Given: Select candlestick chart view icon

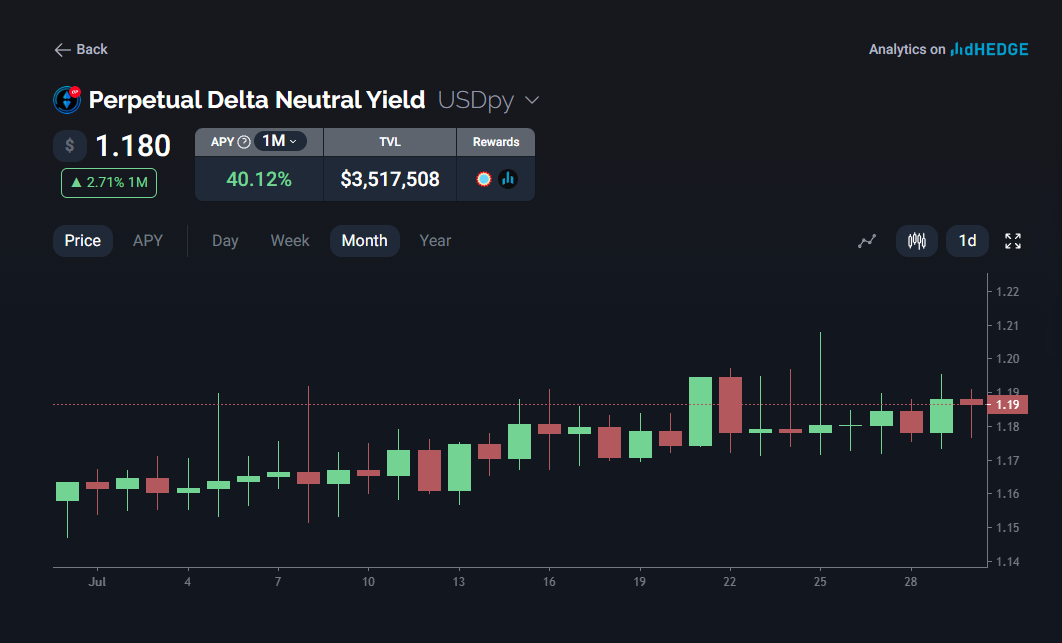Looking at the screenshot, I should coord(916,241).
